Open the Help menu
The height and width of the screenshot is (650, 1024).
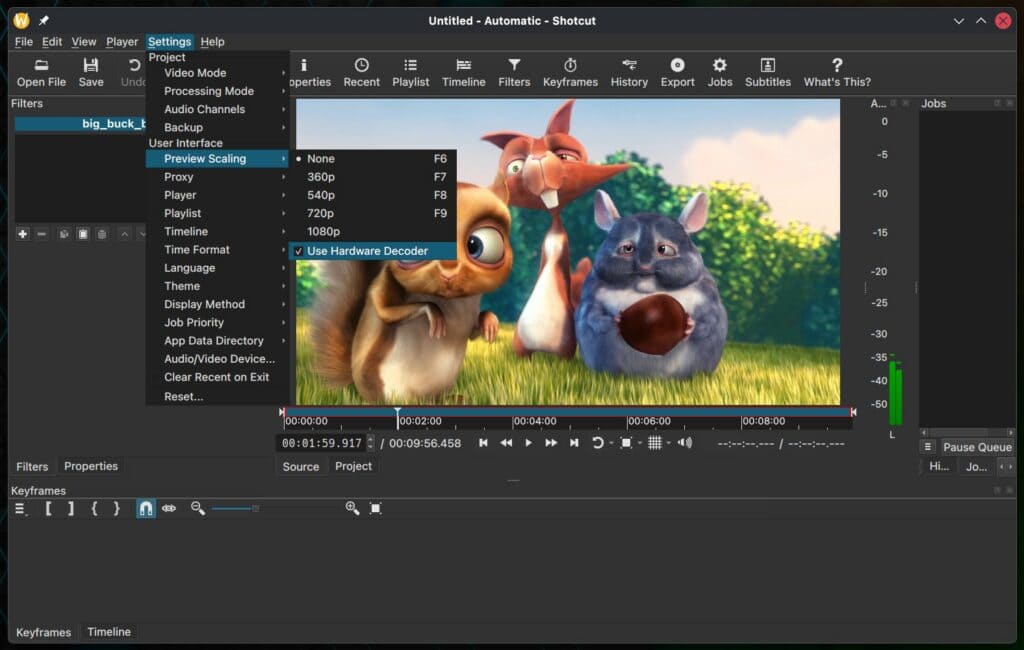click(x=212, y=41)
